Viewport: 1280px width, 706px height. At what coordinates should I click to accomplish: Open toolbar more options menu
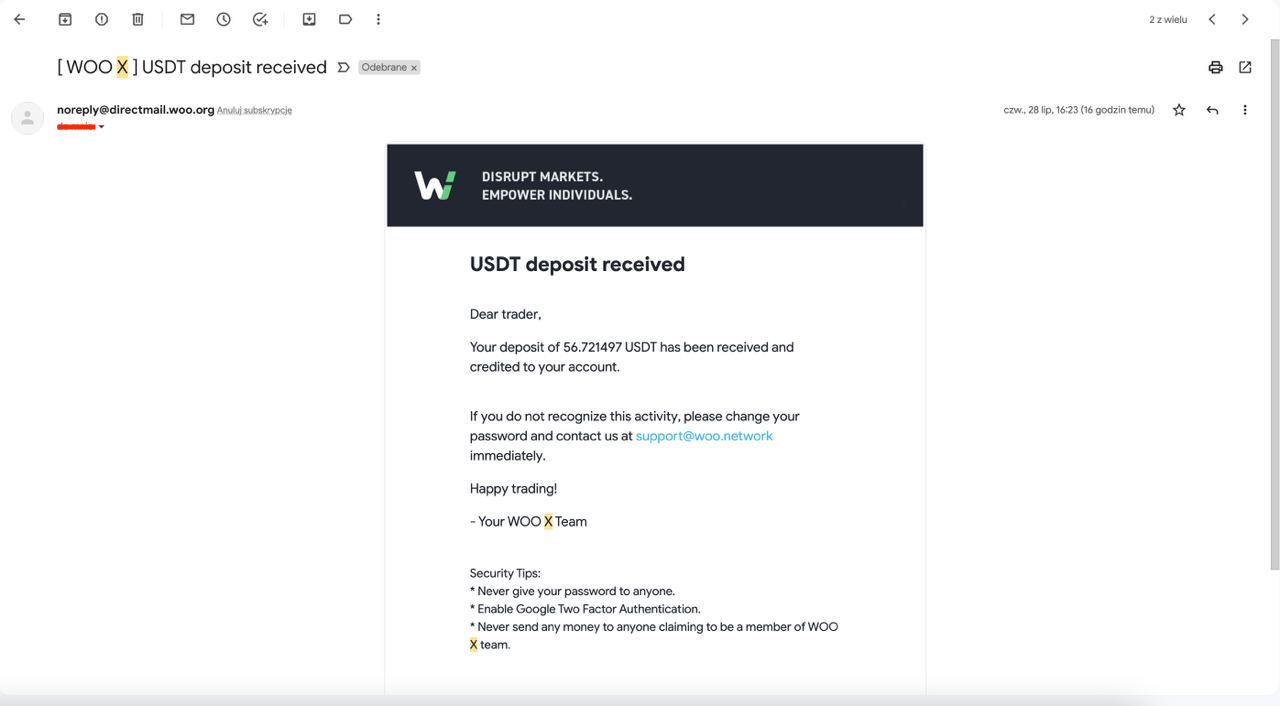click(378, 19)
